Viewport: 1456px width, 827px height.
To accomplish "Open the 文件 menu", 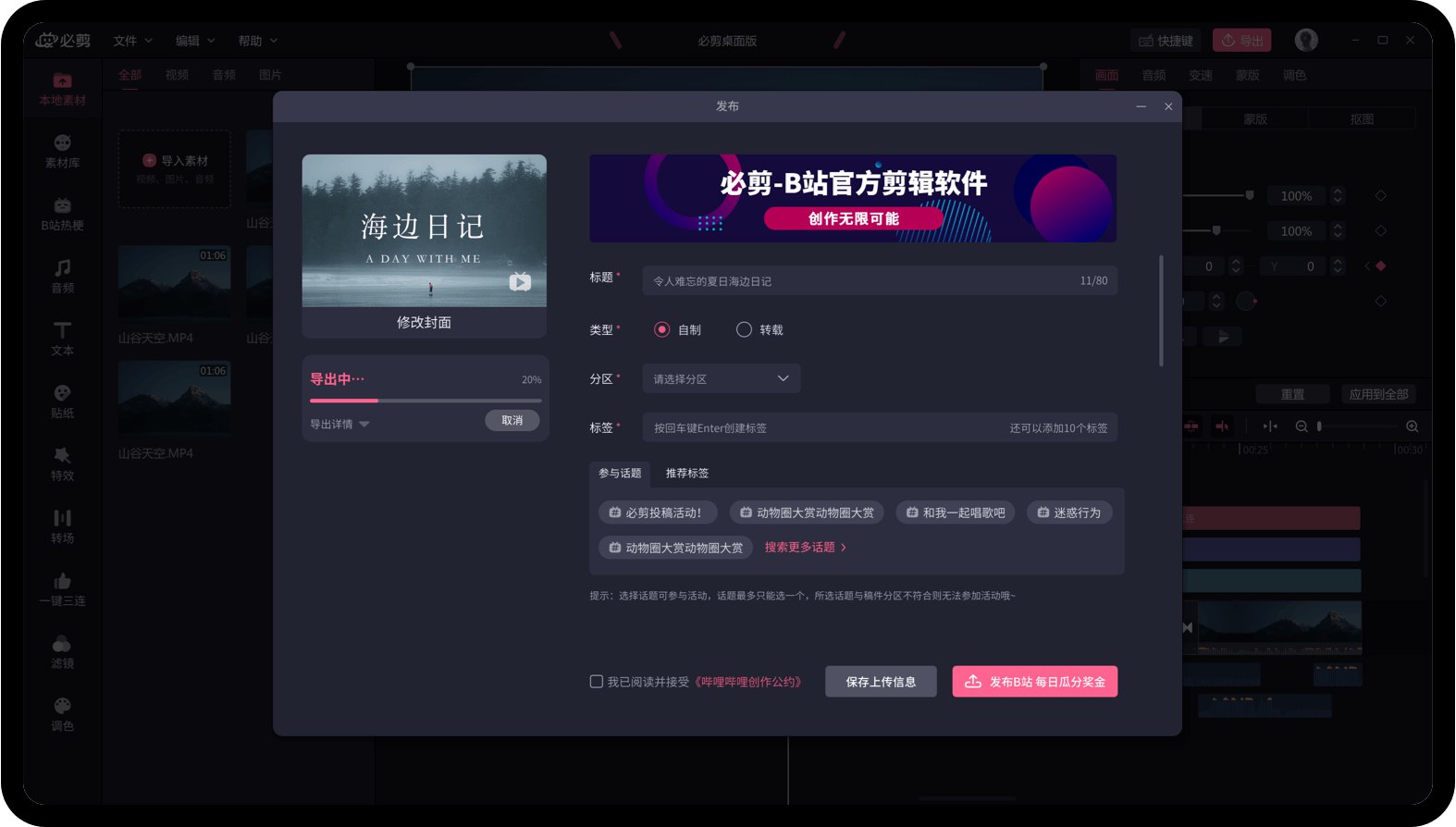I will pos(132,41).
